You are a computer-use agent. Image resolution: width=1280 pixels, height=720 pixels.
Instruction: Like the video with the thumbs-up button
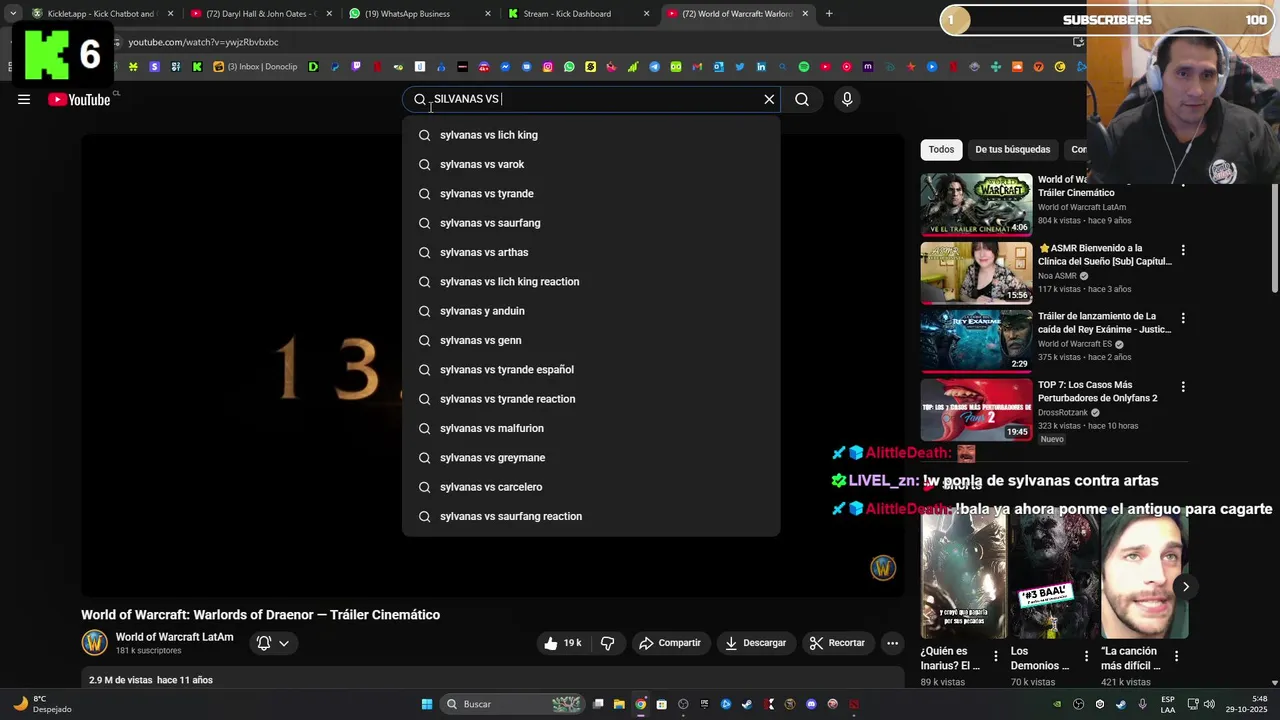pos(563,643)
